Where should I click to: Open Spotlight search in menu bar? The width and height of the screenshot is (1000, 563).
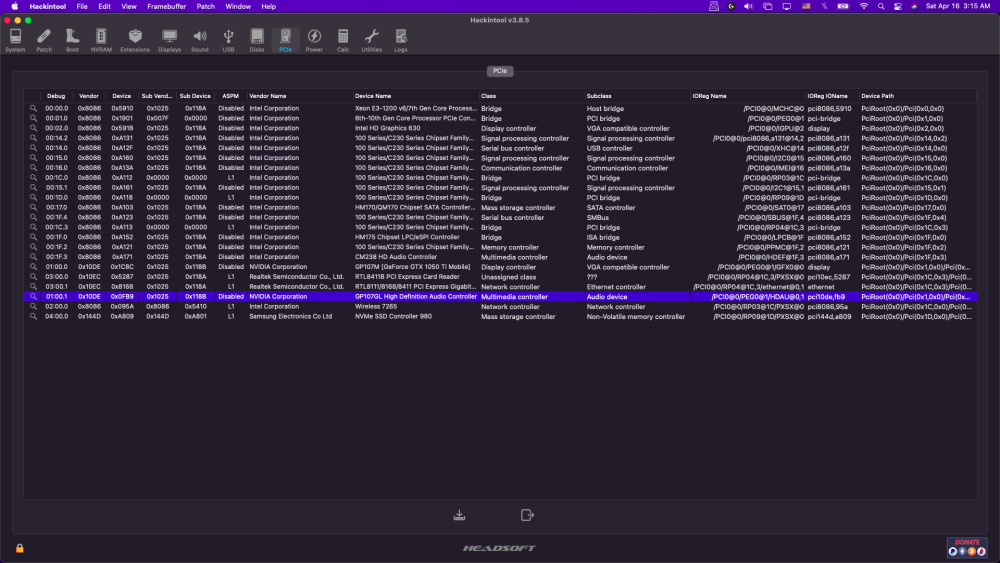pos(881,6)
